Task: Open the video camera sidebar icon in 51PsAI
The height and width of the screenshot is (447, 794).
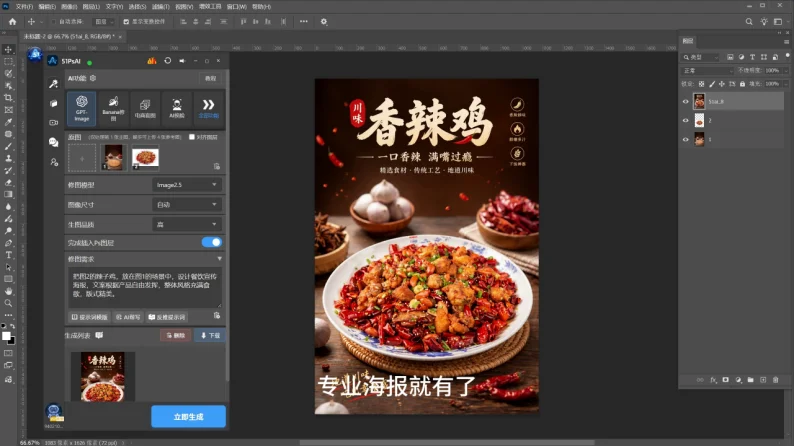Action: tap(53, 123)
